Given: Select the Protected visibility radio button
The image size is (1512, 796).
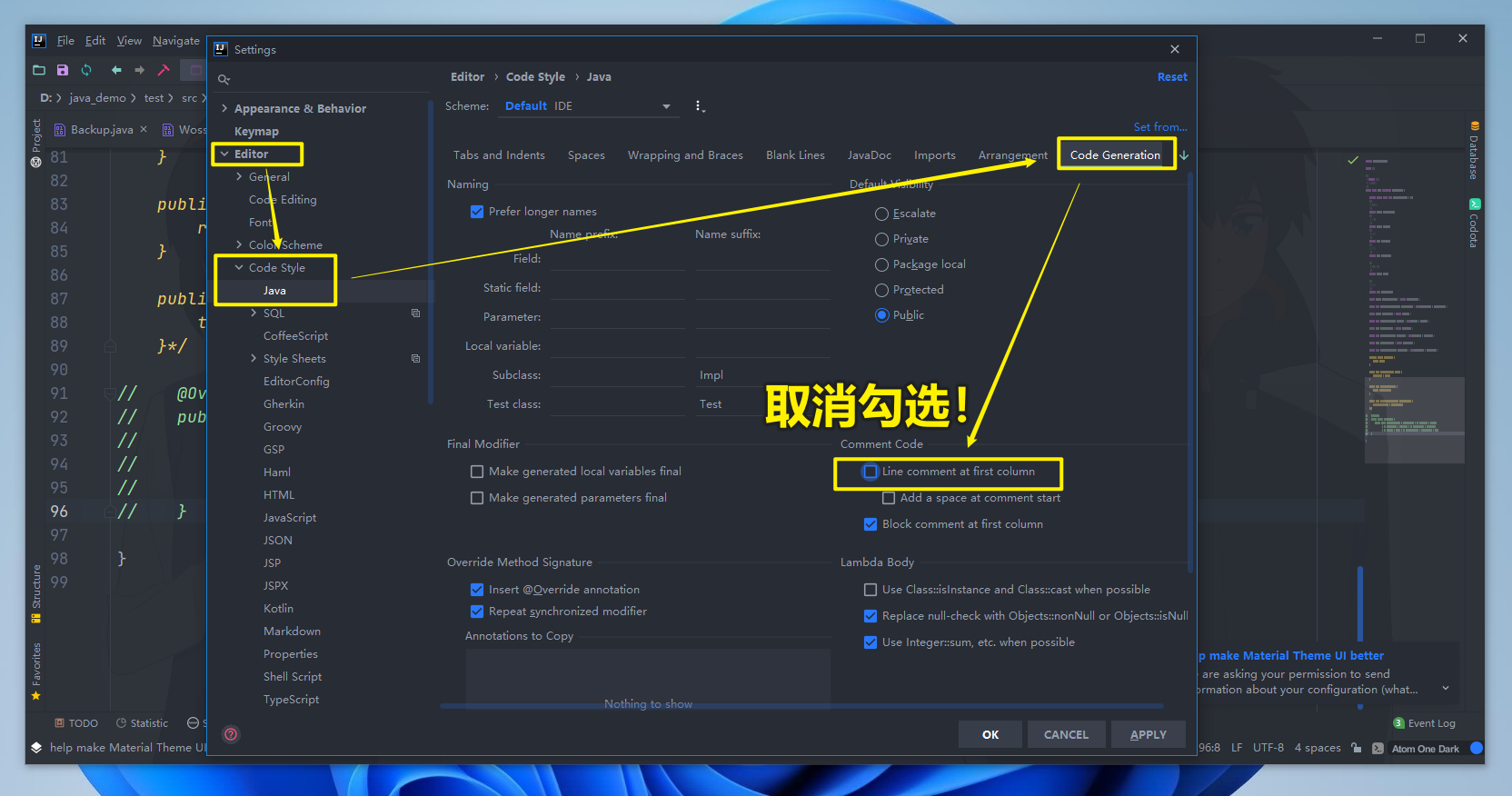Looking at the screenshot, I should pyautogui.click(x=881, y=290).
